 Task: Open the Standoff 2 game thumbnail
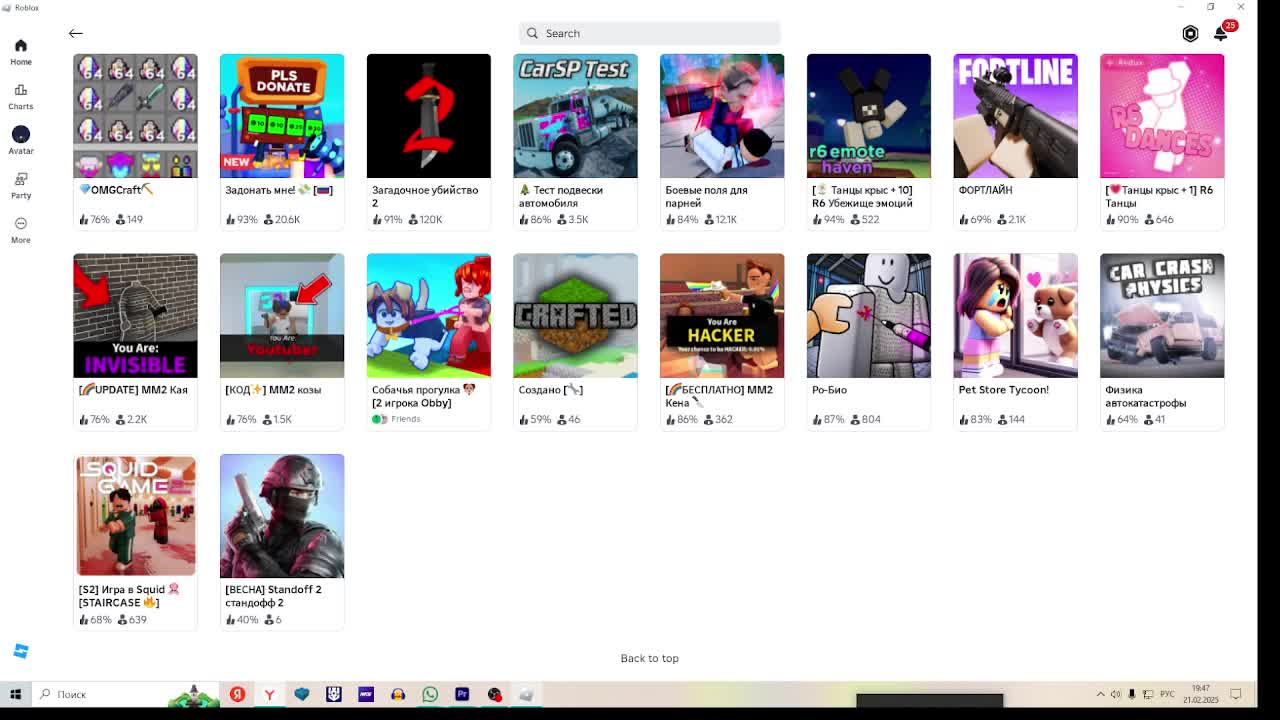(282, 516)
